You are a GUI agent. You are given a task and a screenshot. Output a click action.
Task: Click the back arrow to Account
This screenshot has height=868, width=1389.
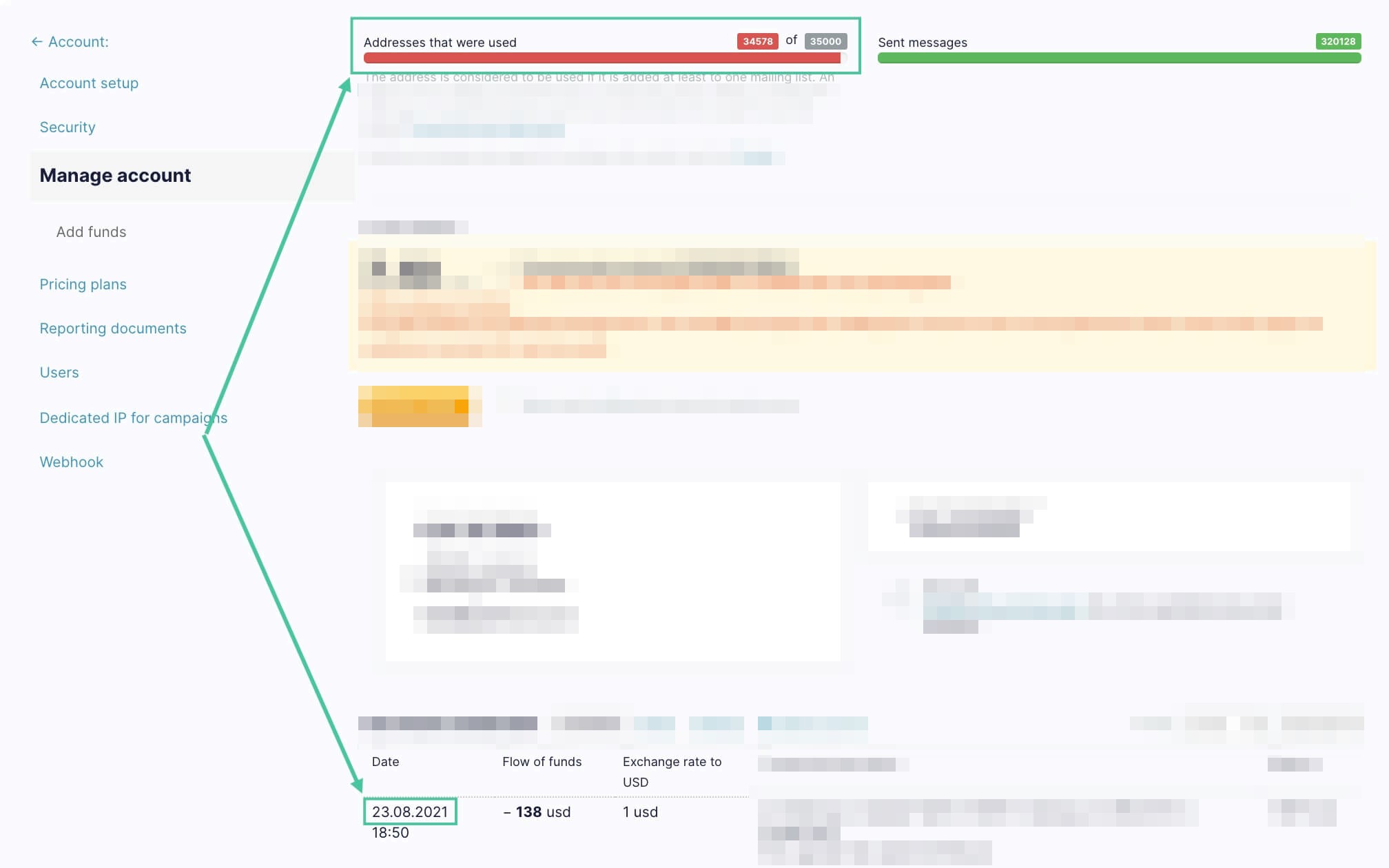pos(36,41)
